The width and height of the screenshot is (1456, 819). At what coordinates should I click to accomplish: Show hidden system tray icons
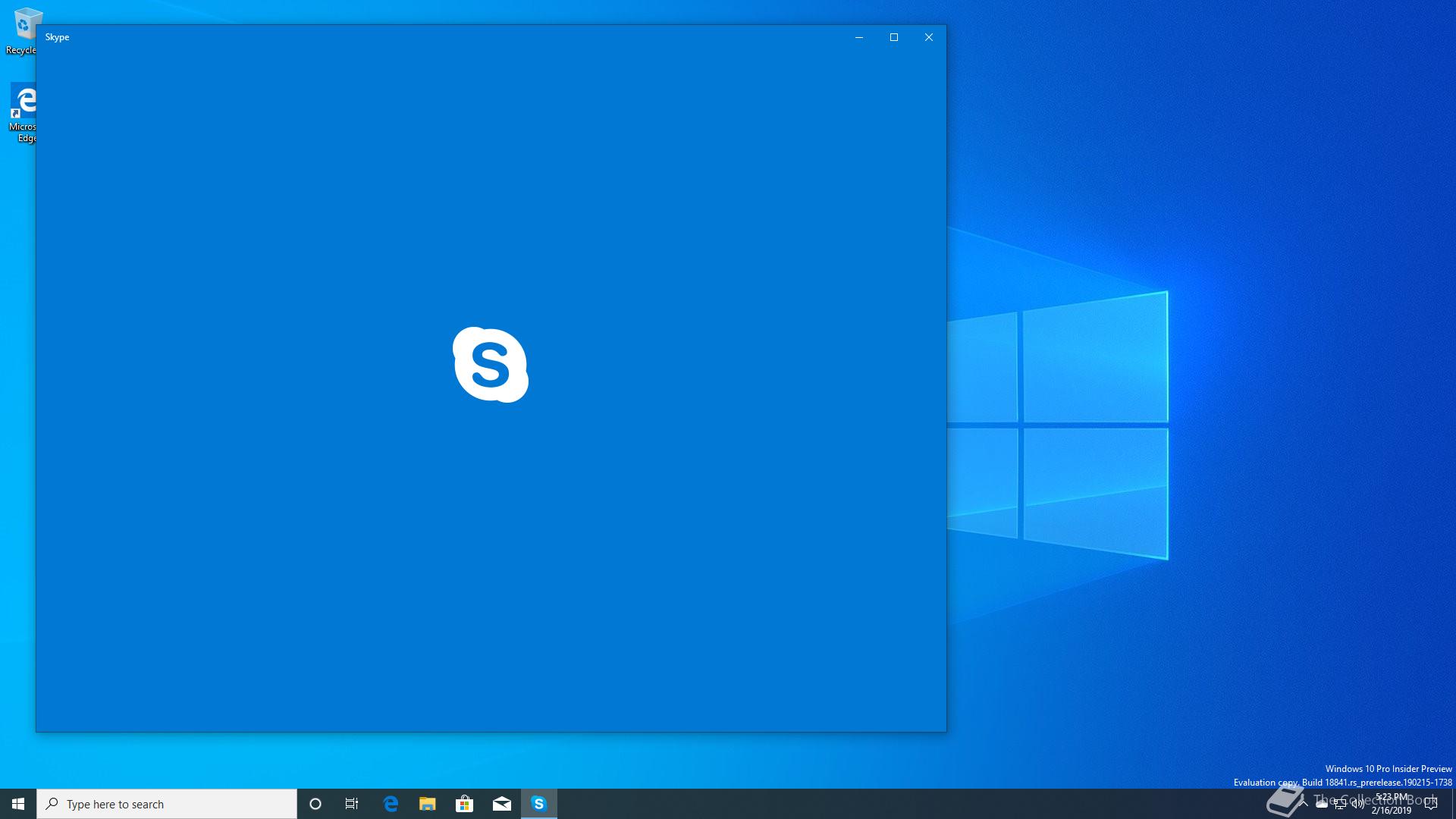(x=1304, y=804)
